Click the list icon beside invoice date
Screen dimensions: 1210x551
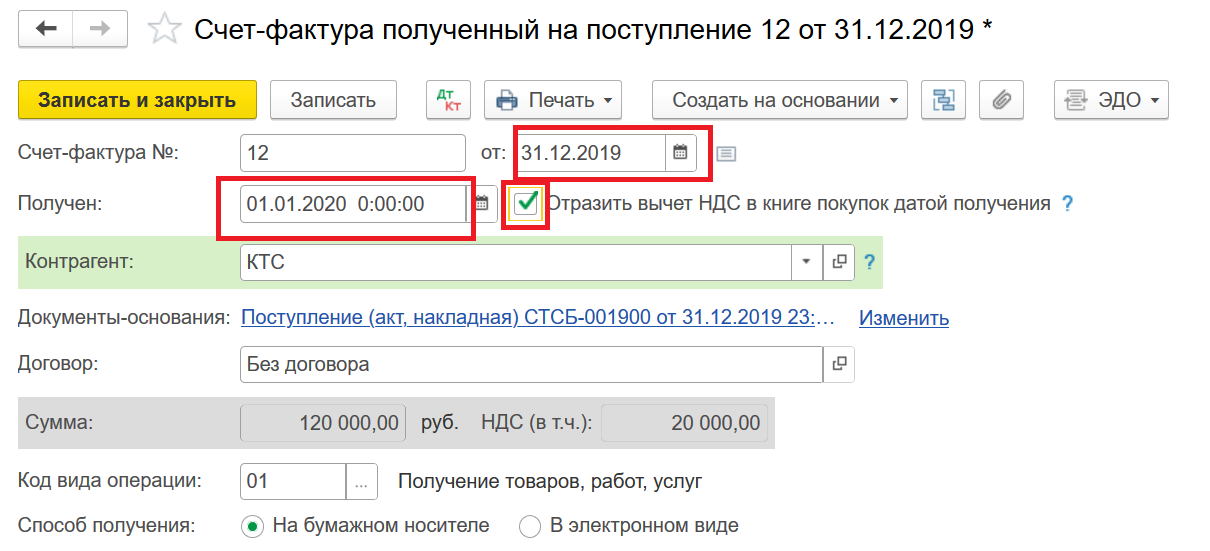[726, 154]
